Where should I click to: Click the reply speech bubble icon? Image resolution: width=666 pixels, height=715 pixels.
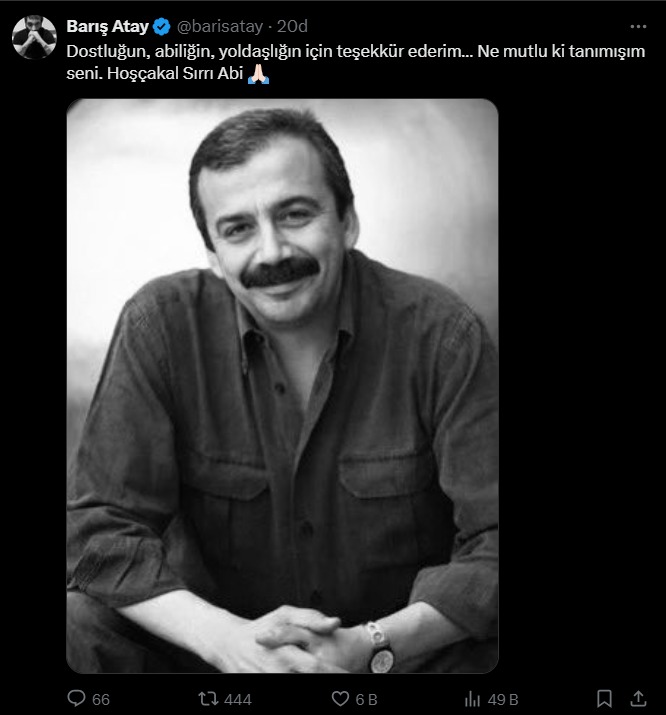click(x=77, y=699)
